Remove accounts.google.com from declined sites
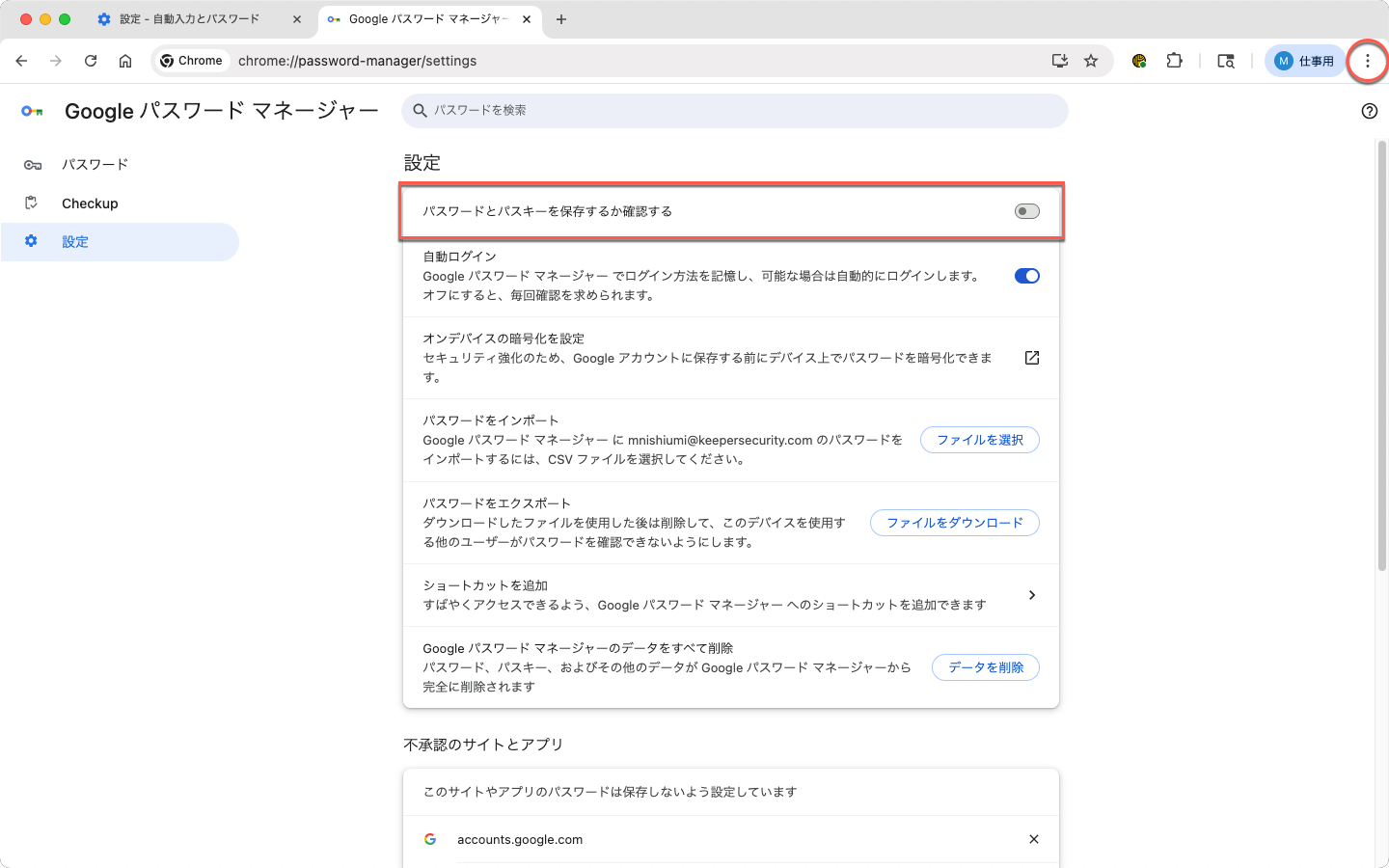 [1033, 839]
